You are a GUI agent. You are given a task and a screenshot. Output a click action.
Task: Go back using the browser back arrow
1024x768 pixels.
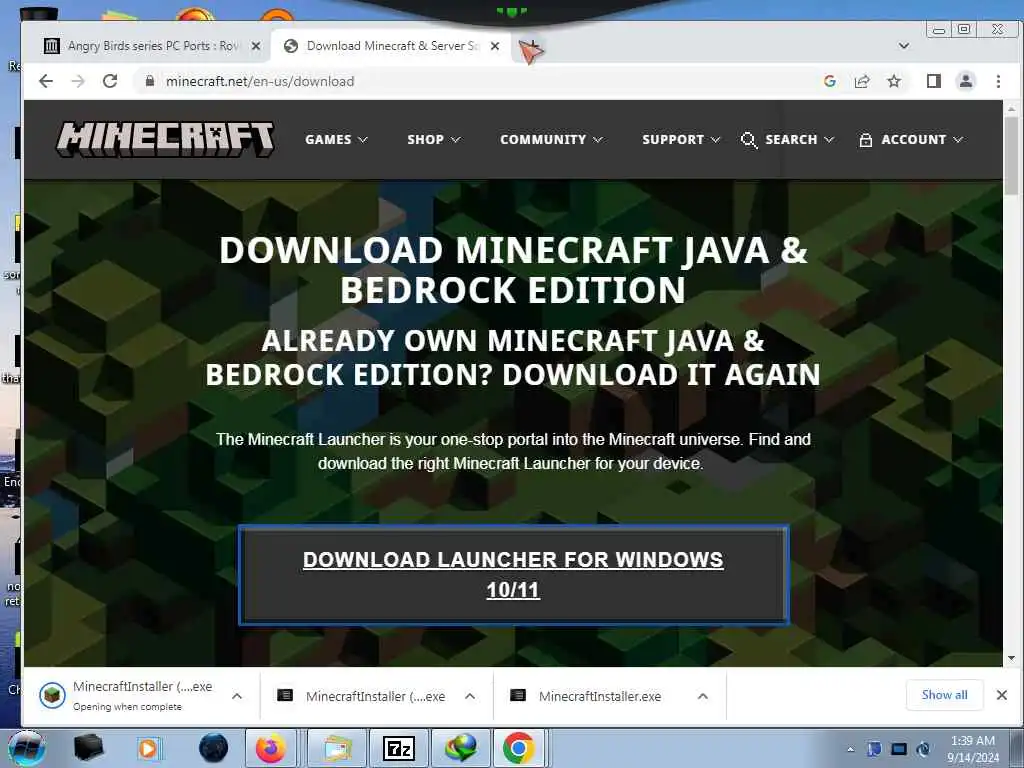pyautogui.click(x=46, y=81)
